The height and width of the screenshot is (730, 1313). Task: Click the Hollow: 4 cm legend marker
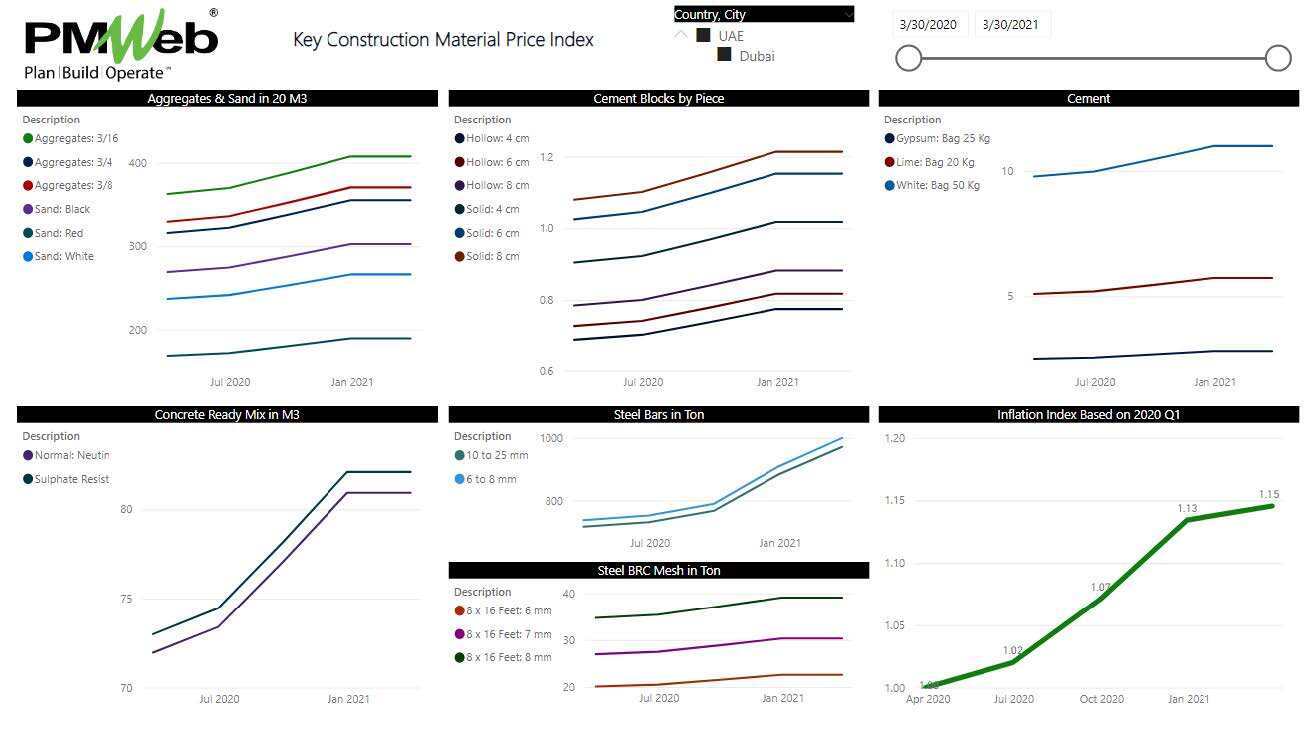coord(459,139)
